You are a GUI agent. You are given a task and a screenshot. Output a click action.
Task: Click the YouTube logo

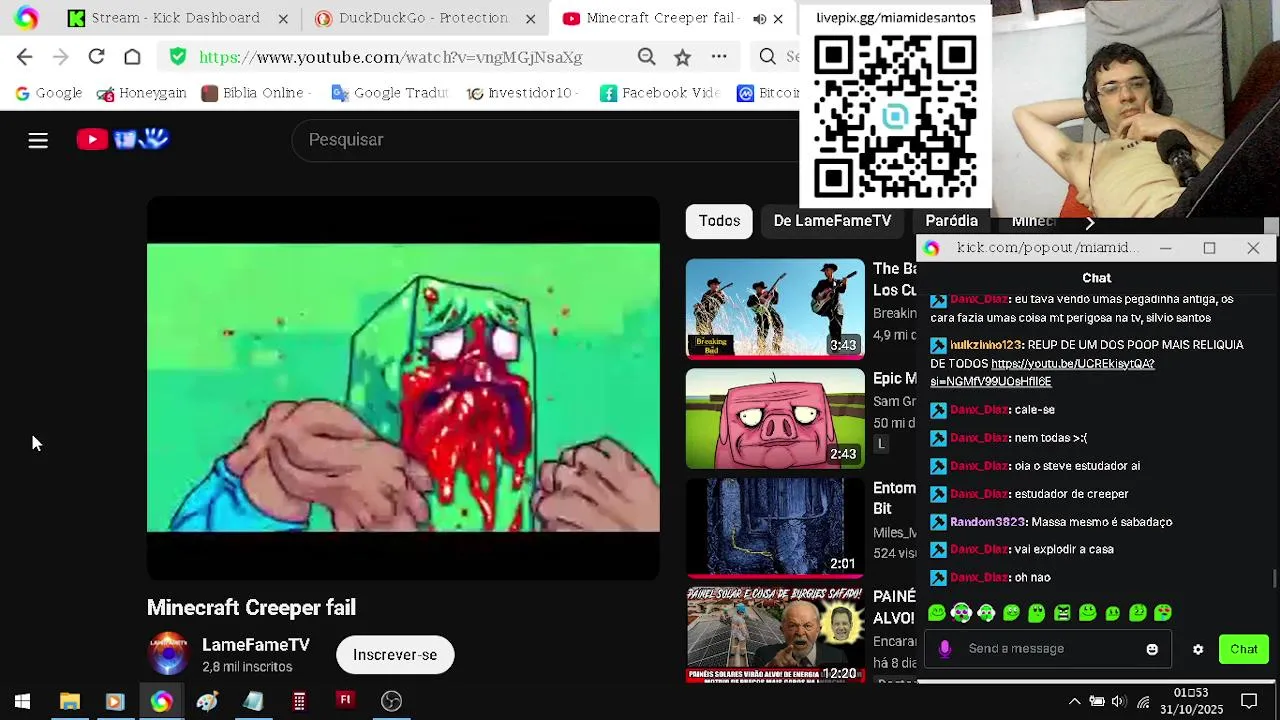[x=122, y=140]
